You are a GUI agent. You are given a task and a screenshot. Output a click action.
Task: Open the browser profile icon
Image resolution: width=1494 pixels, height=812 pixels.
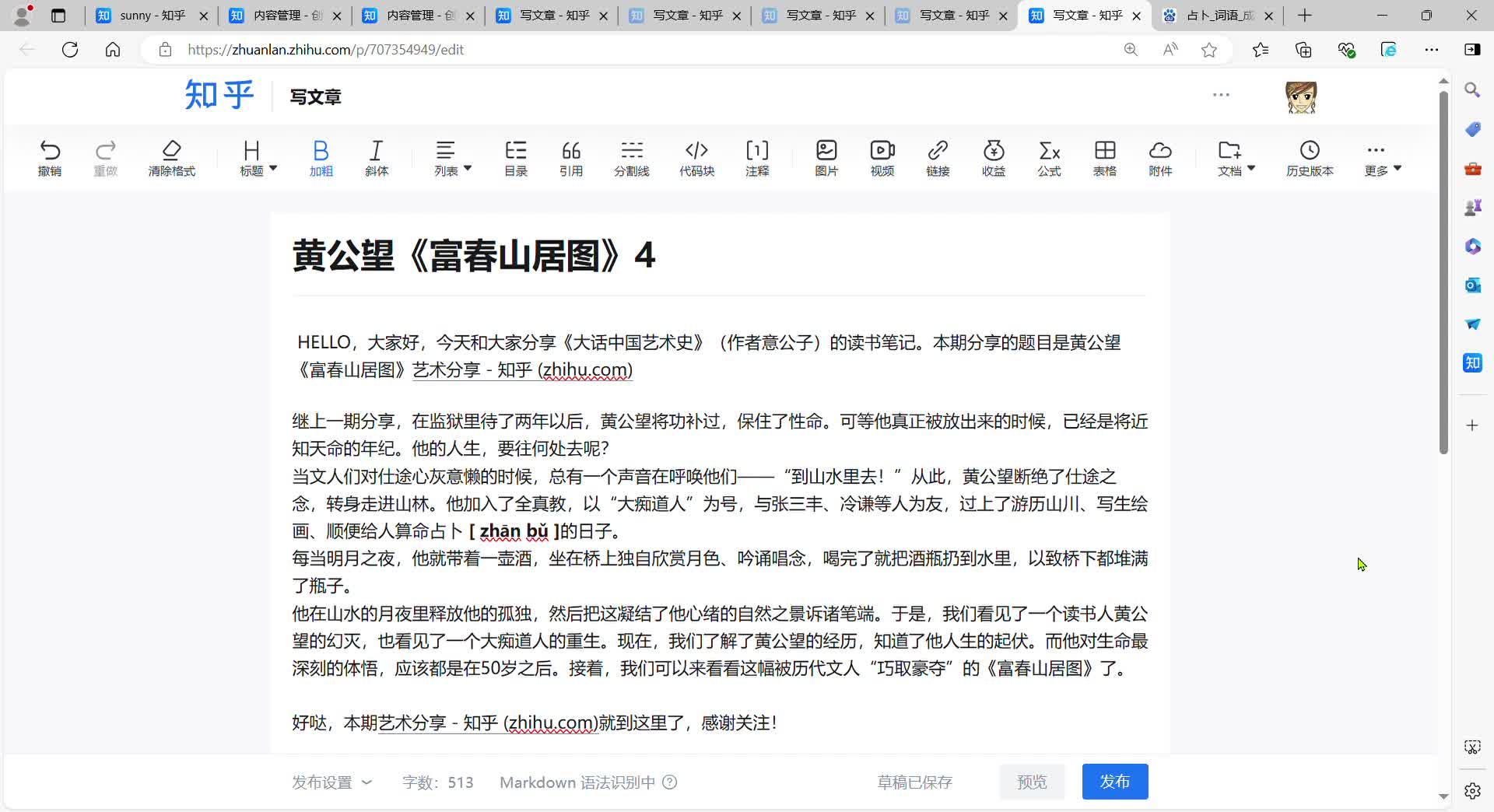[23, 15]
